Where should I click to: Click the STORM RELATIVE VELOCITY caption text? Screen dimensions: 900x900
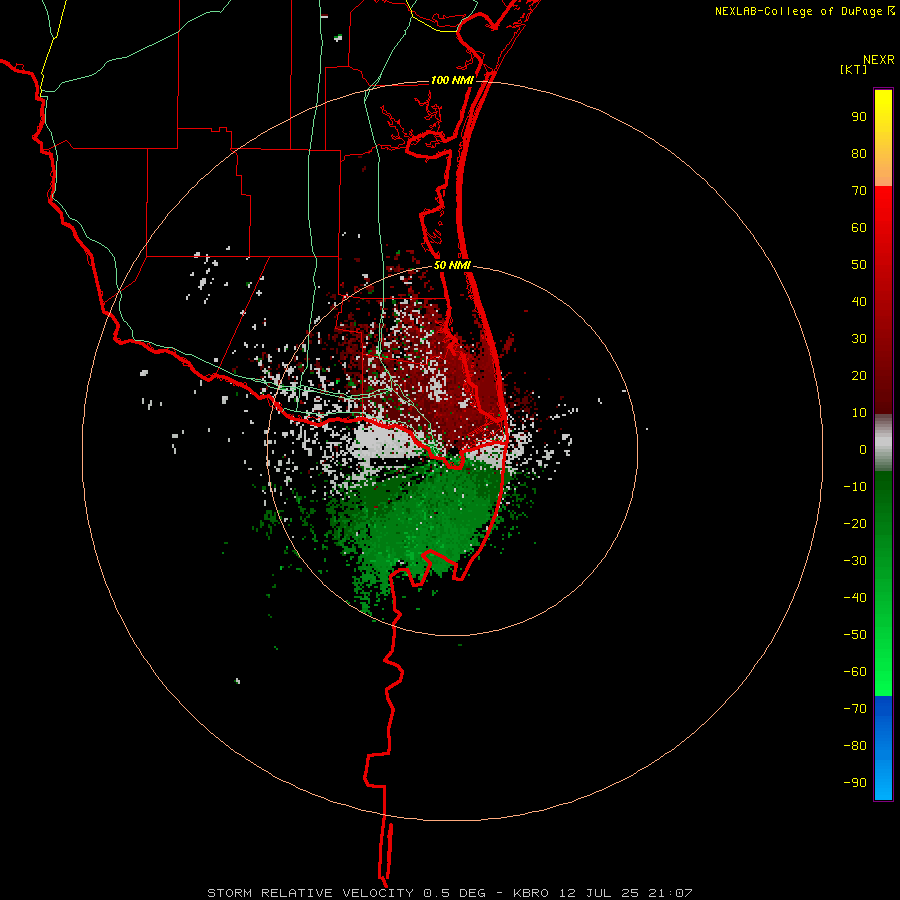310,893
